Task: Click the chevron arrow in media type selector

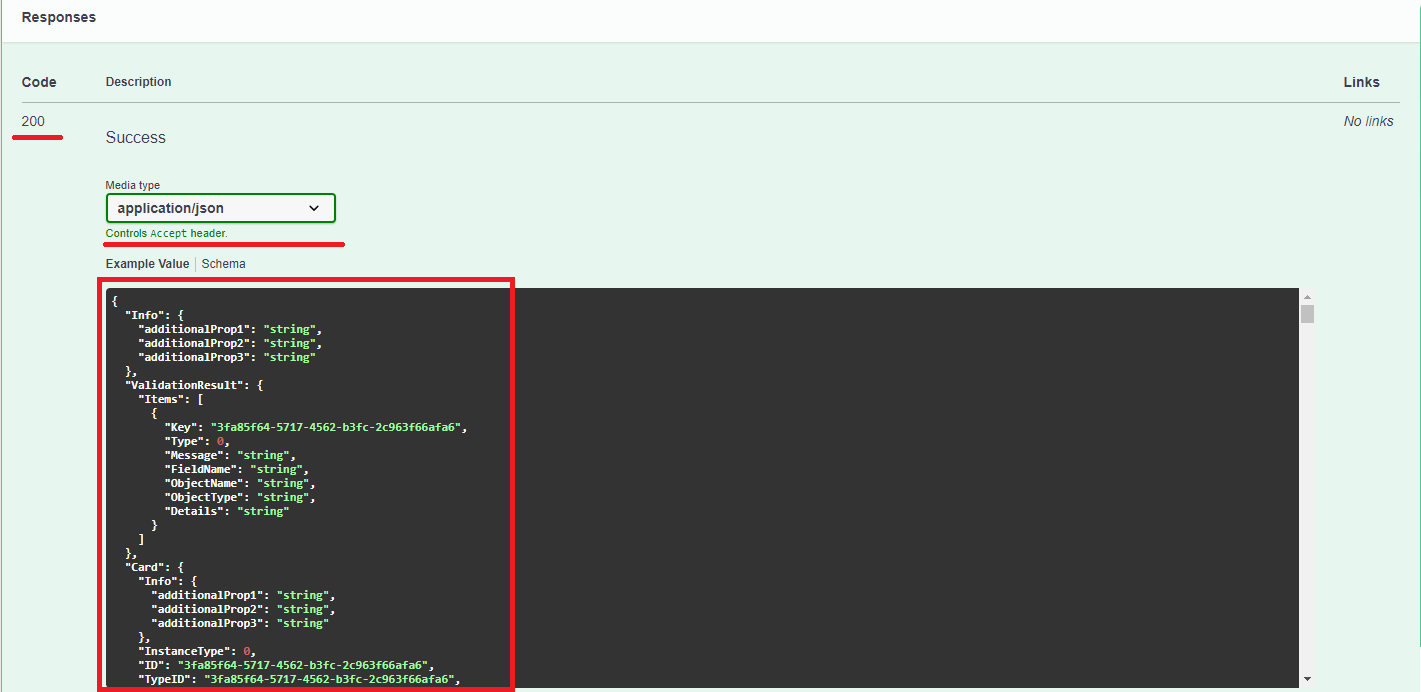Action: tap(314, 208)
